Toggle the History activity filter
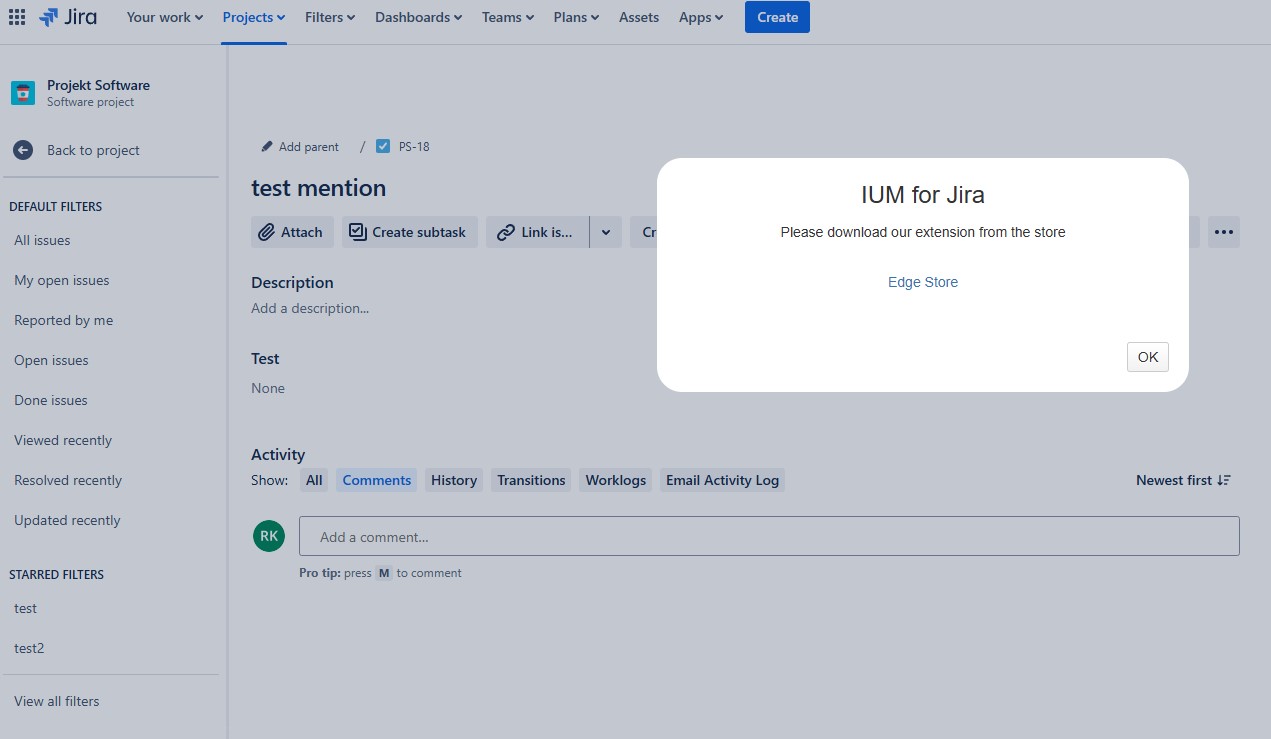 click(x=453, y=480)
